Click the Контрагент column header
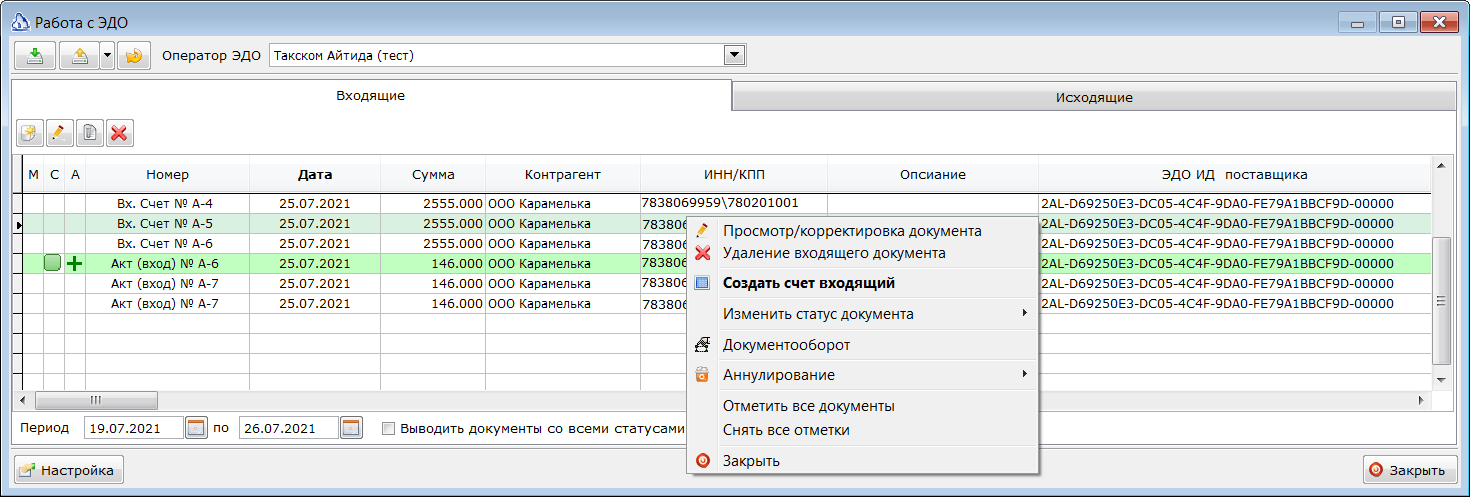The image size is (1470, 497). (562, 174)
